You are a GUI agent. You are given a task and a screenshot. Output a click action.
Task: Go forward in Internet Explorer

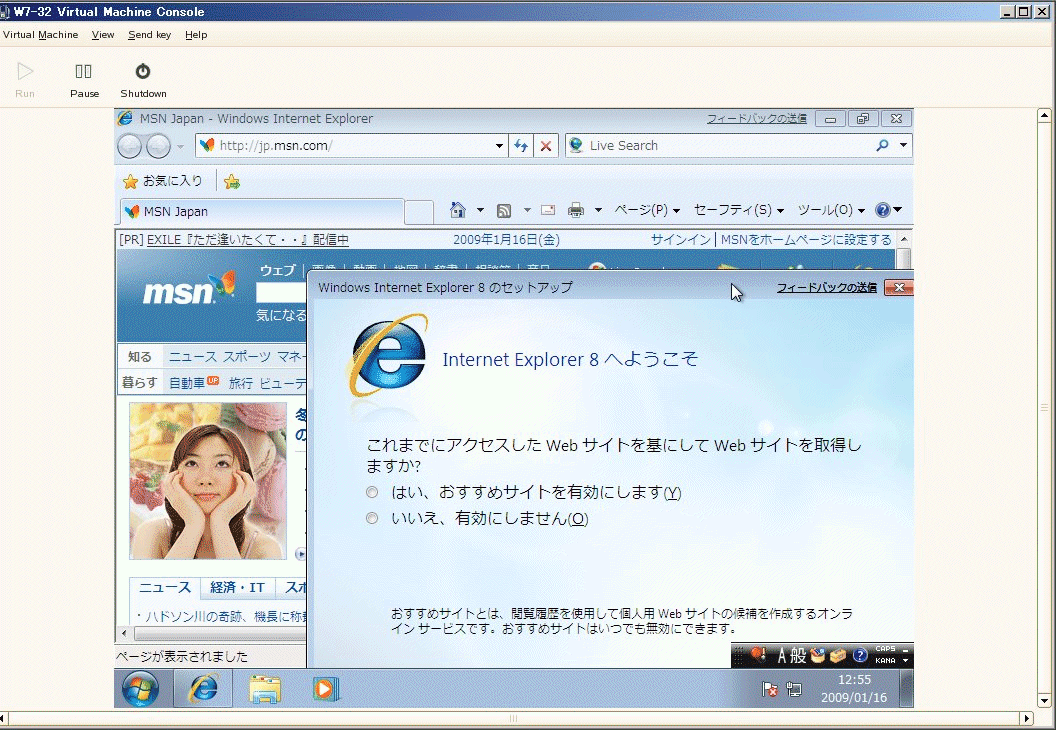click(158, 145)
